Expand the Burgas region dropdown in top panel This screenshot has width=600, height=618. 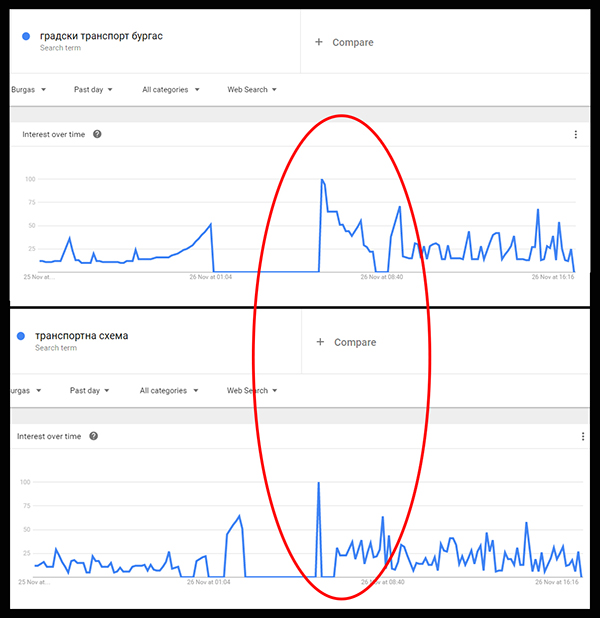tap(28, 89)
